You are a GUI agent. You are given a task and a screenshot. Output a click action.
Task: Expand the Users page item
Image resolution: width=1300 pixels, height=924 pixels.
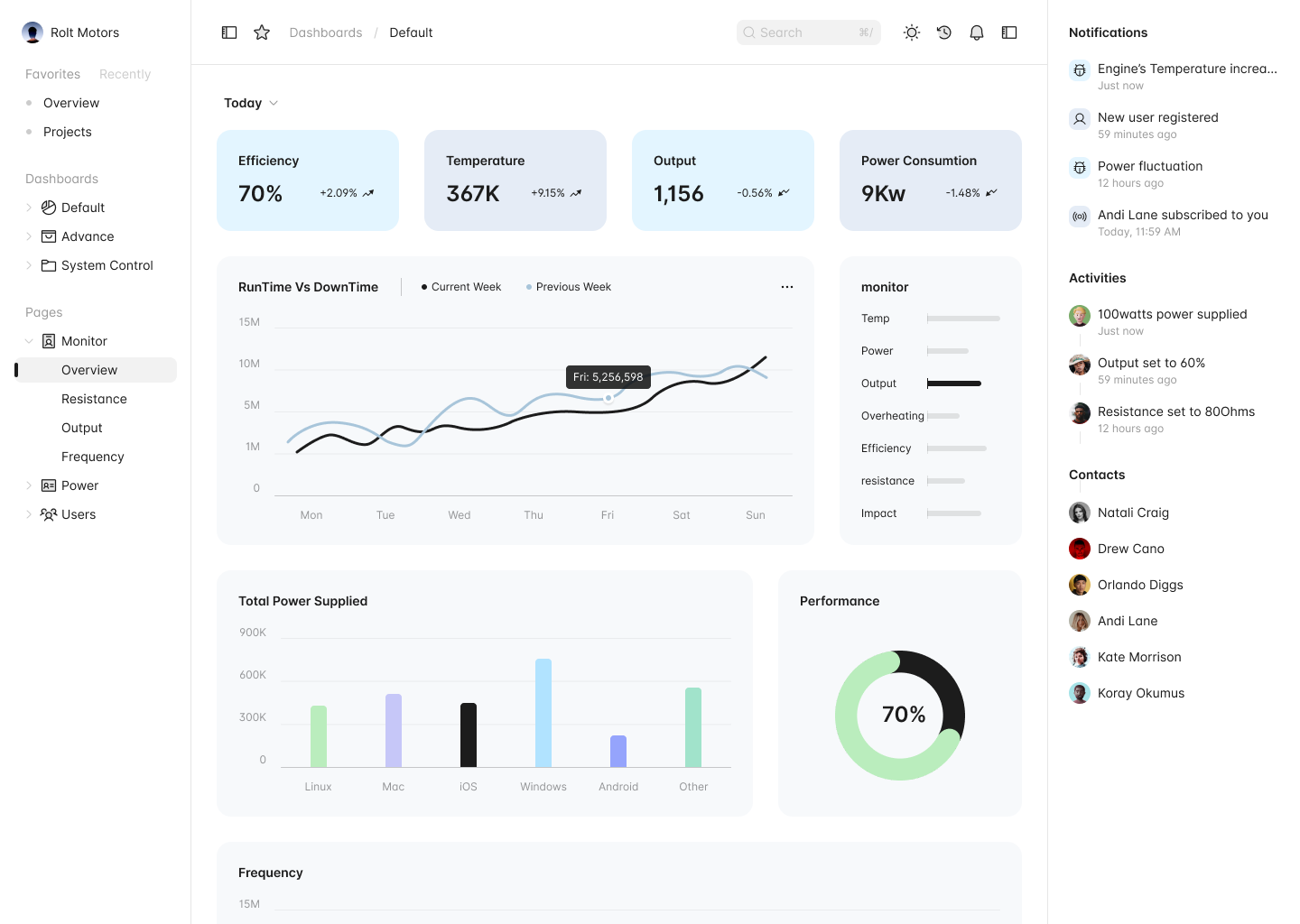(x=29, y=514)
